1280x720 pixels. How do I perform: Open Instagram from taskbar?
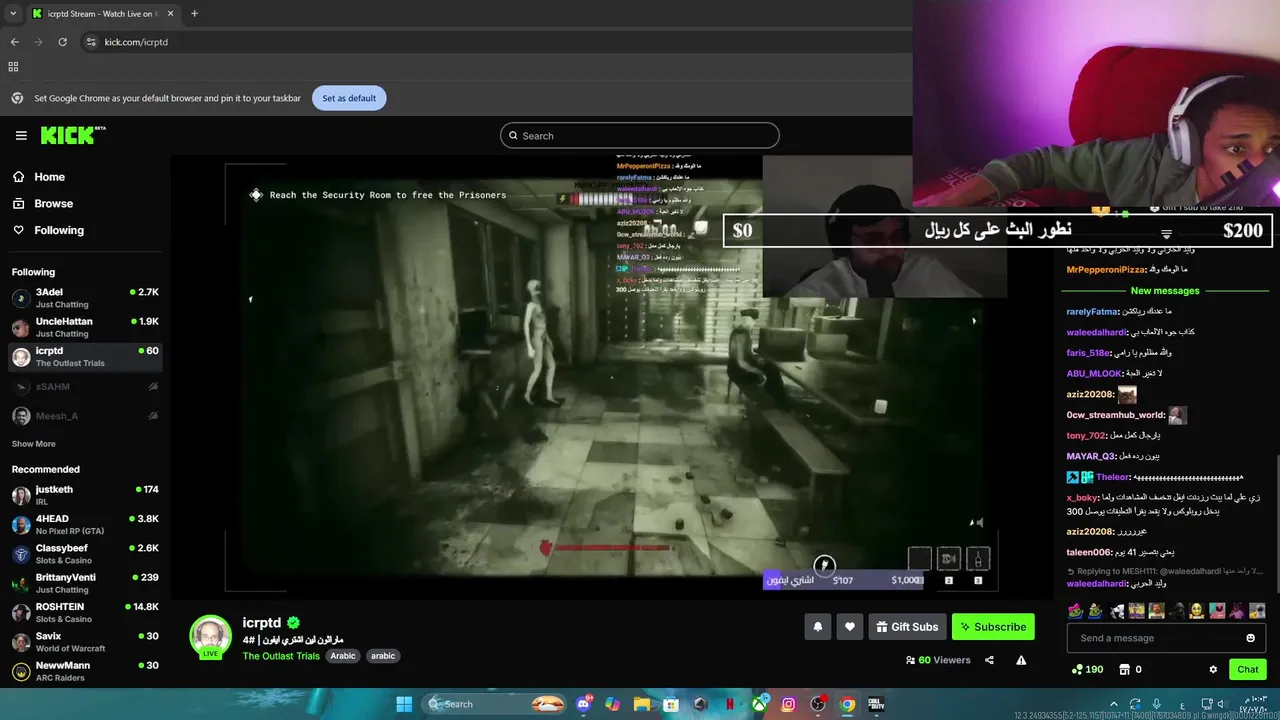click(x=788, y=704)
